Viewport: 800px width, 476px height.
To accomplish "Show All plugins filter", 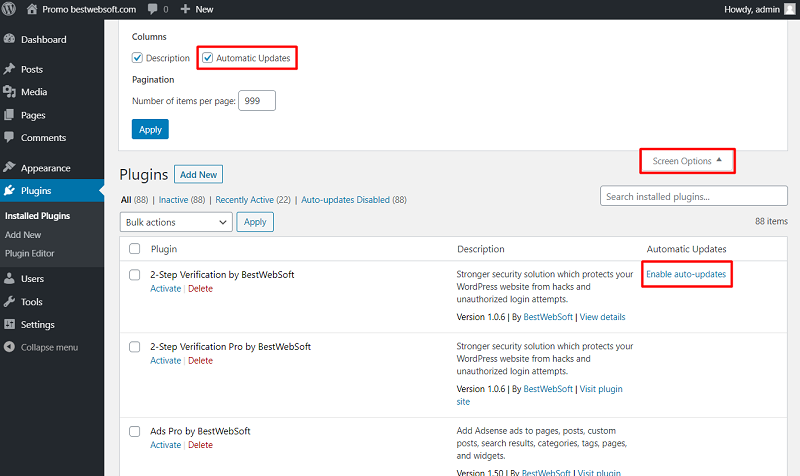I will tap(126, 199).
